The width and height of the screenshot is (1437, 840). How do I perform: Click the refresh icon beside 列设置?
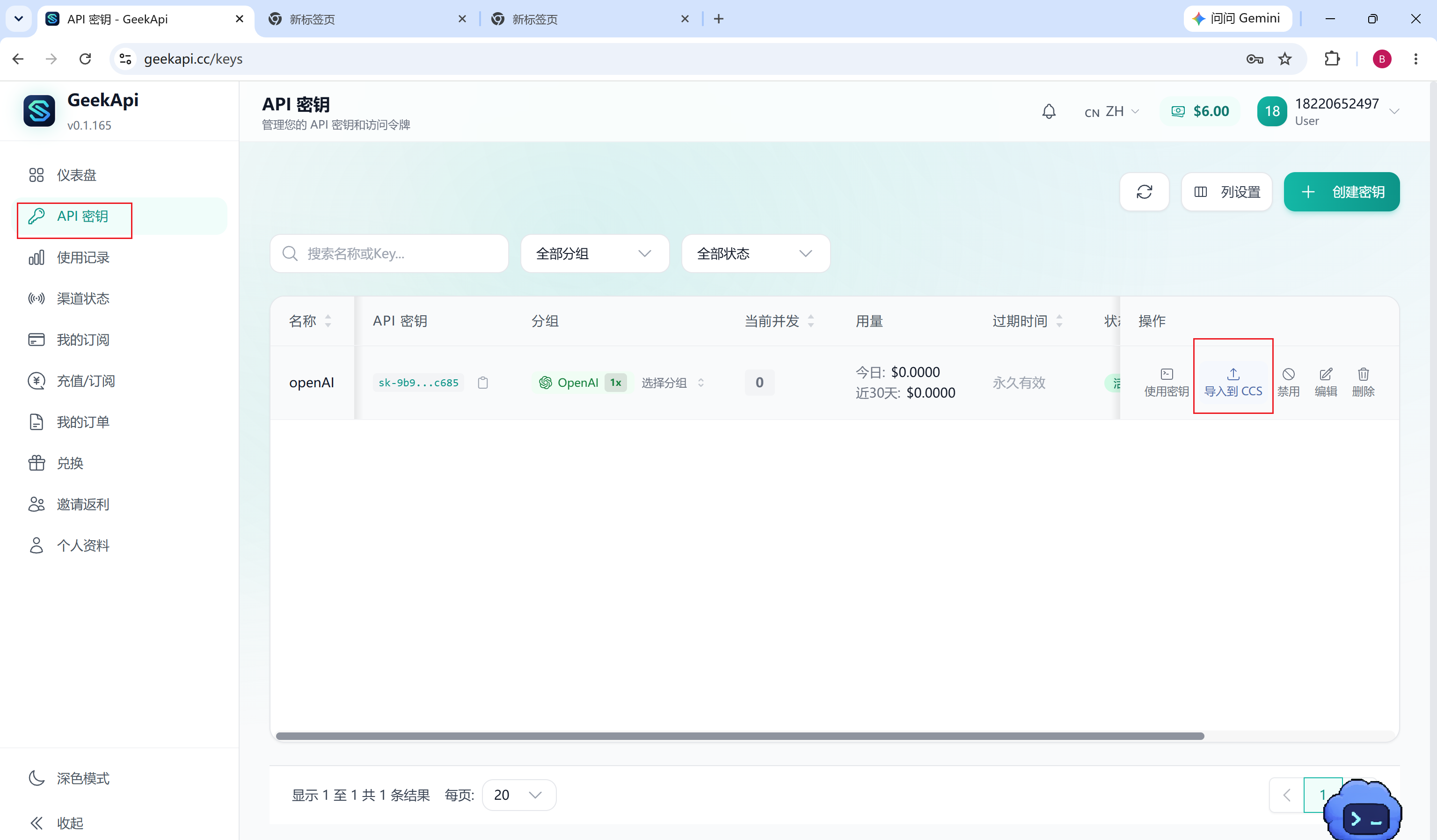coord(1144,192)
